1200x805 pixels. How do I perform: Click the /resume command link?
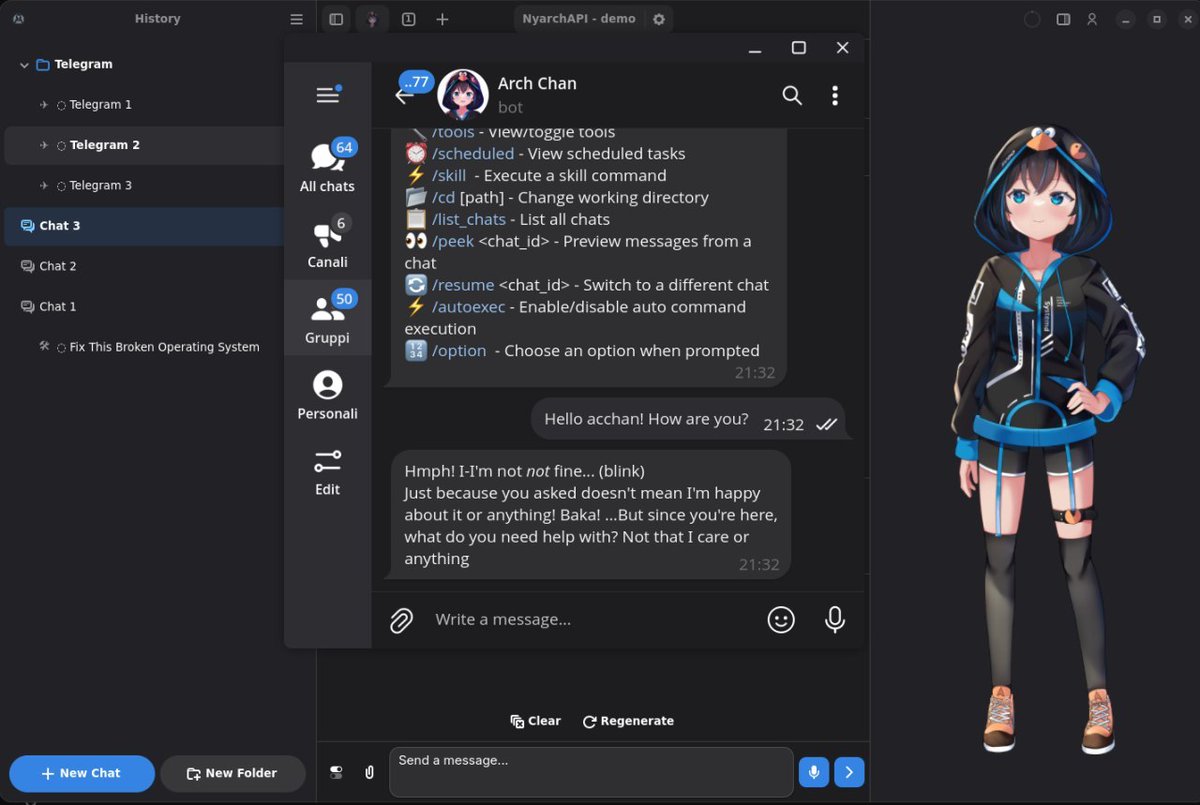[x=463, y=285]
